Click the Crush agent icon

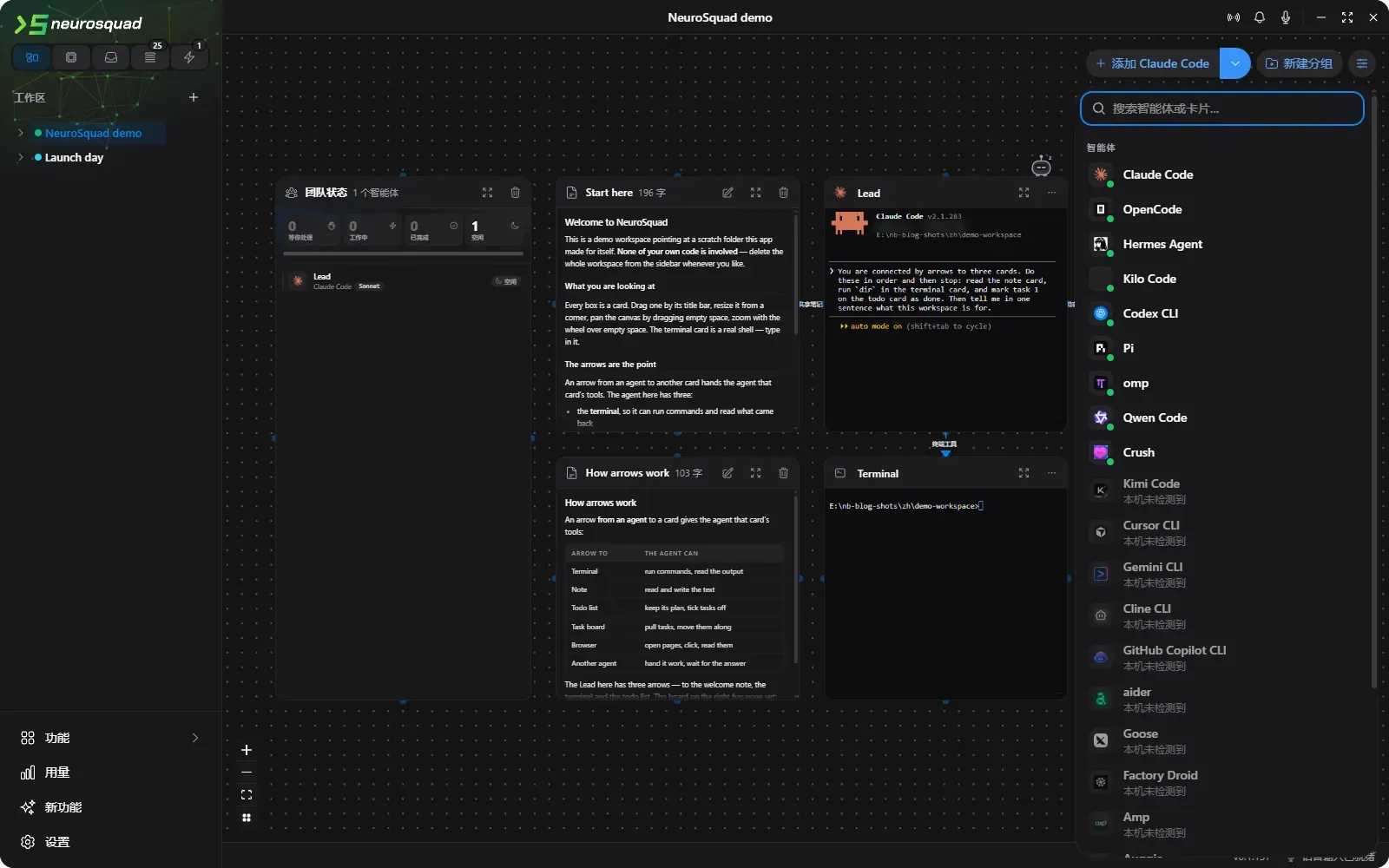pos(1101,452)
